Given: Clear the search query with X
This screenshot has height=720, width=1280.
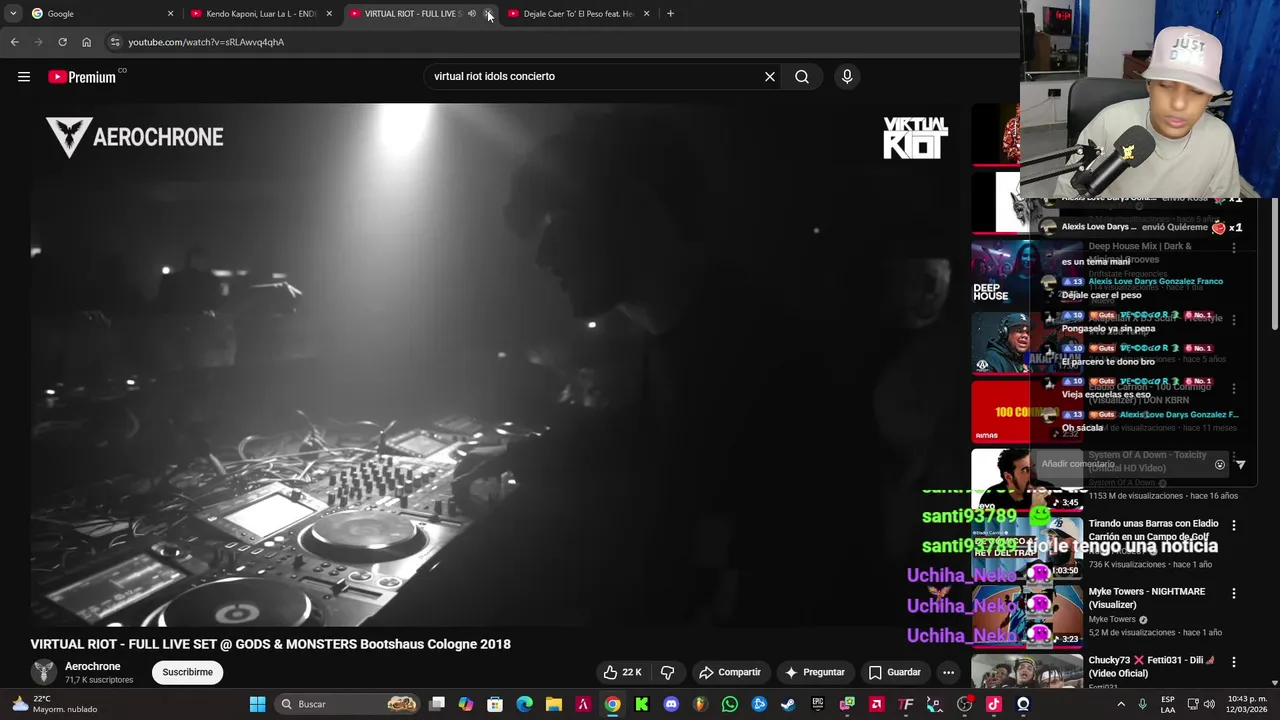Looking at the screenshot, I should [770, 77].
